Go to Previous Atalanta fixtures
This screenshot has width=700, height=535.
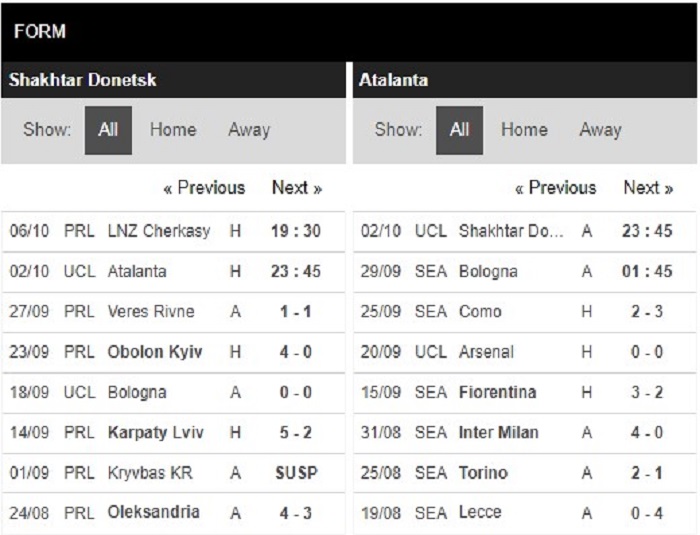(555, 188)
